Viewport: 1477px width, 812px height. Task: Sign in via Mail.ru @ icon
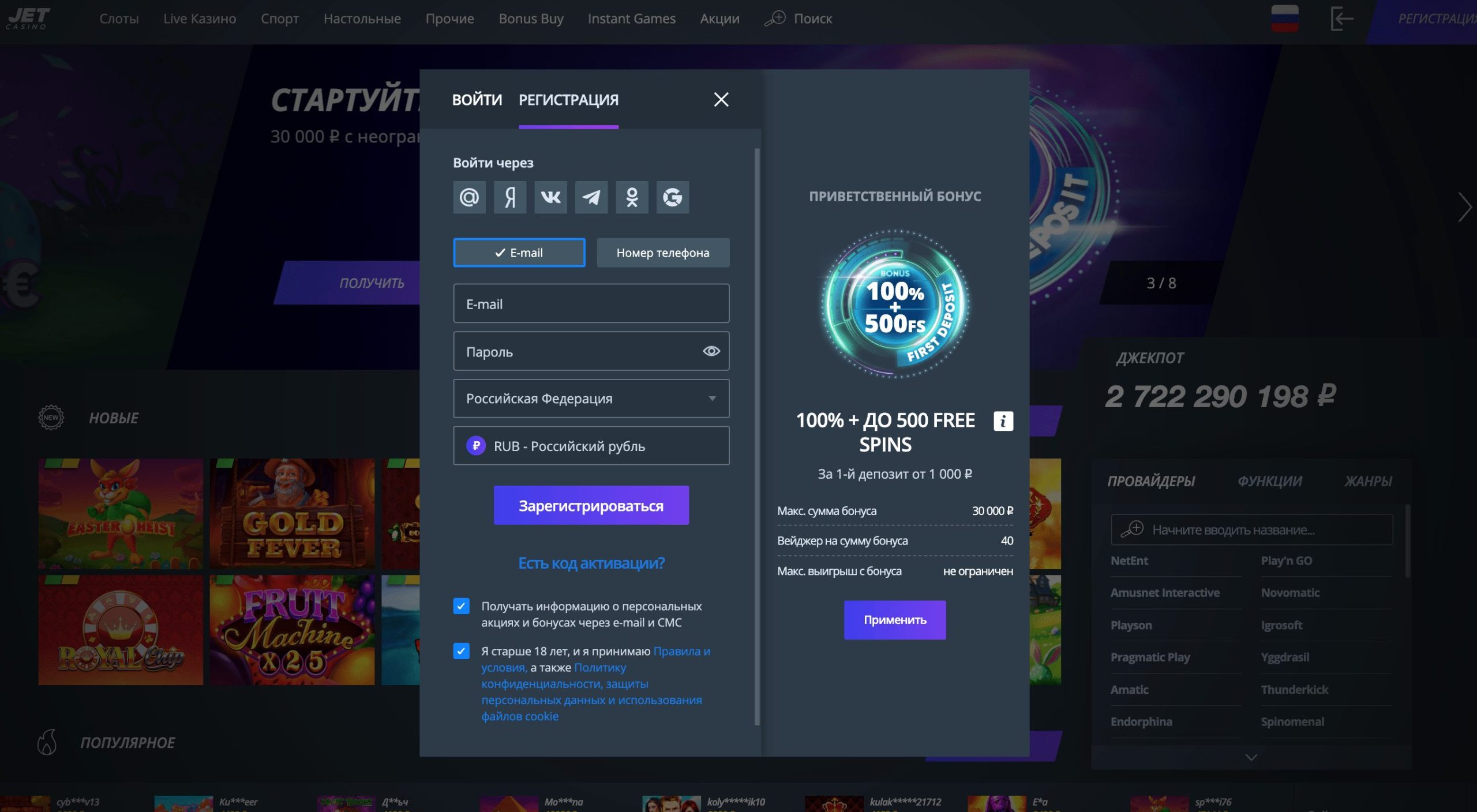pos(469,197)
